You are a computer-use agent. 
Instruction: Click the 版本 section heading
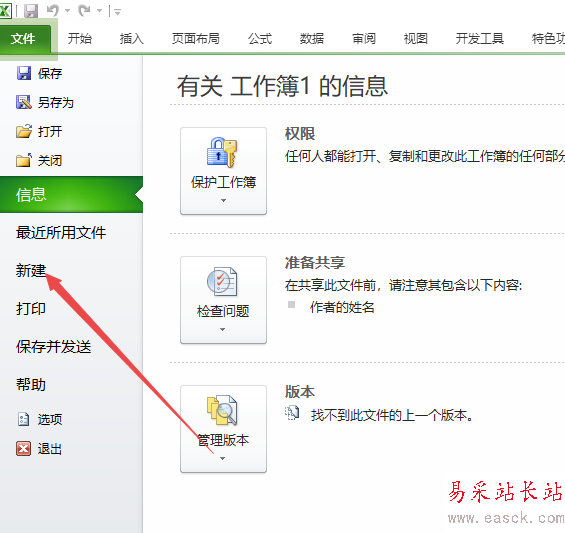coord(300,392)
